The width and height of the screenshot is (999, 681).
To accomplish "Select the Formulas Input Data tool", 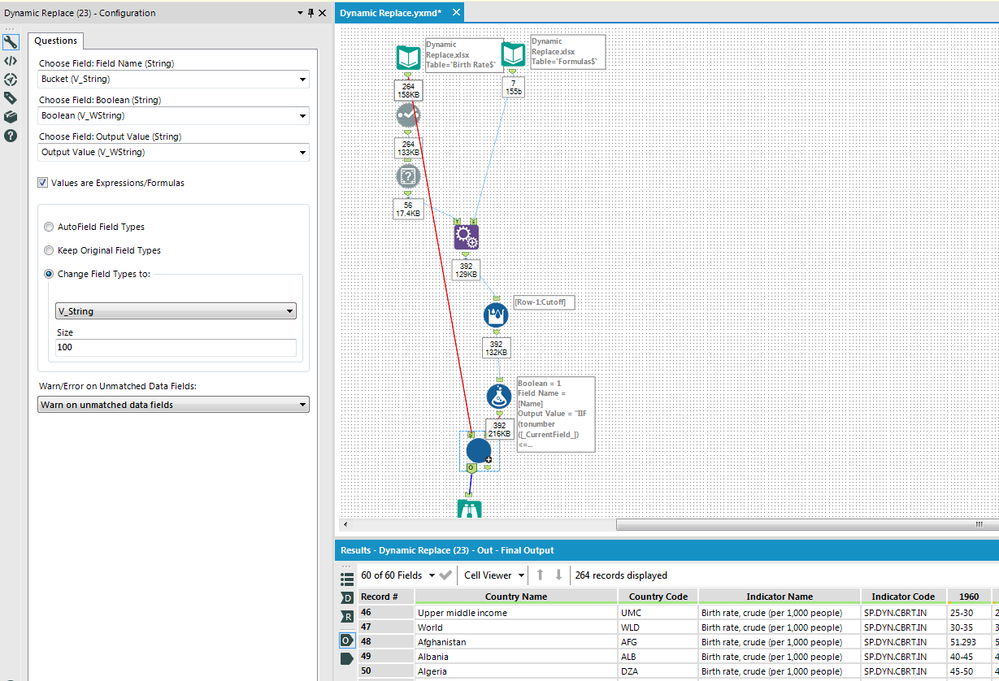I will click(513, 55).
